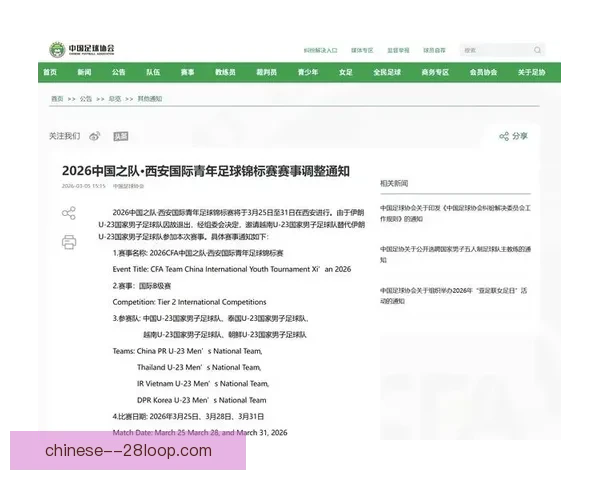The image size is (600, 480).
Task: Open the 女足 nav menu item
Action: (x=346, y=72)
